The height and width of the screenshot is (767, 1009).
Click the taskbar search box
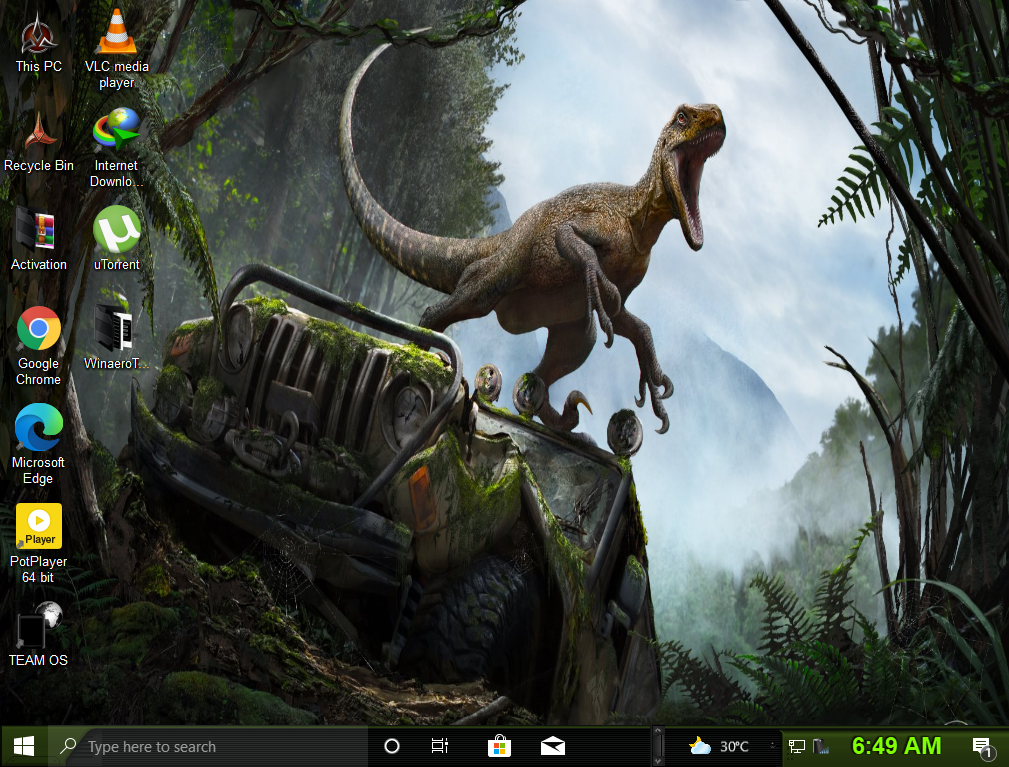[x=207, y=746]
